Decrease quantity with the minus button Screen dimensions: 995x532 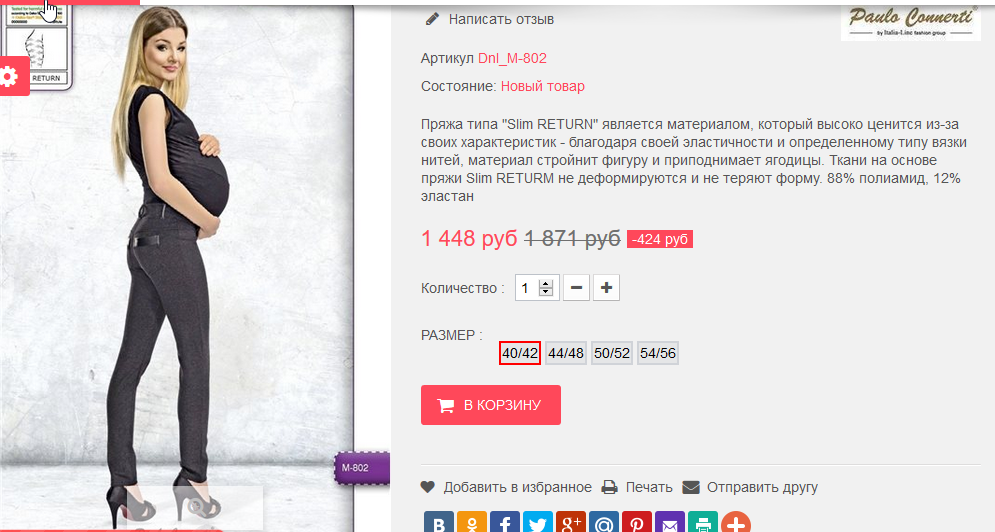click(x=576, y=288)
